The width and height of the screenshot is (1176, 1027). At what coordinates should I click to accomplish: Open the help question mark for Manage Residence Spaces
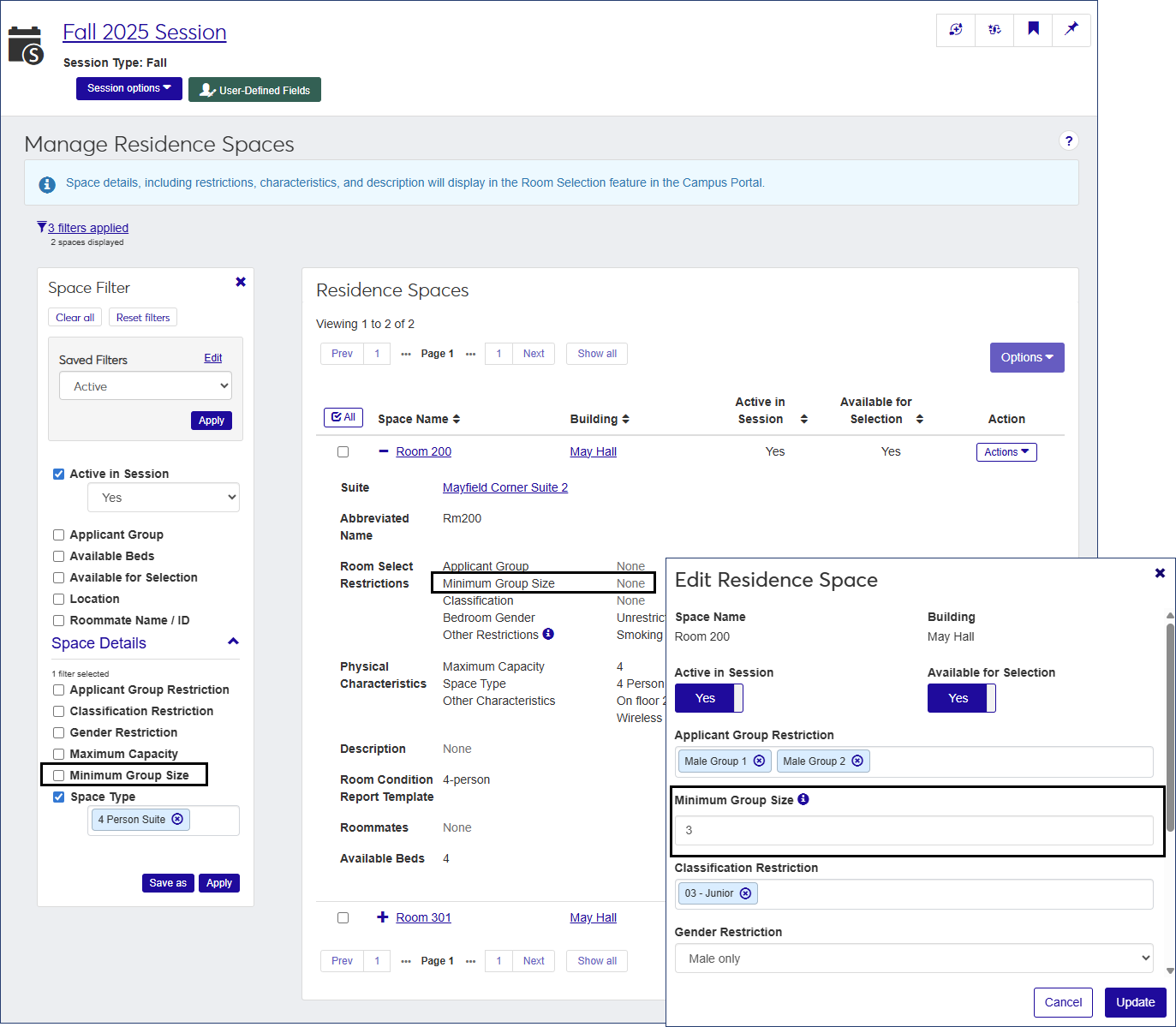(x=1068, y=141)
